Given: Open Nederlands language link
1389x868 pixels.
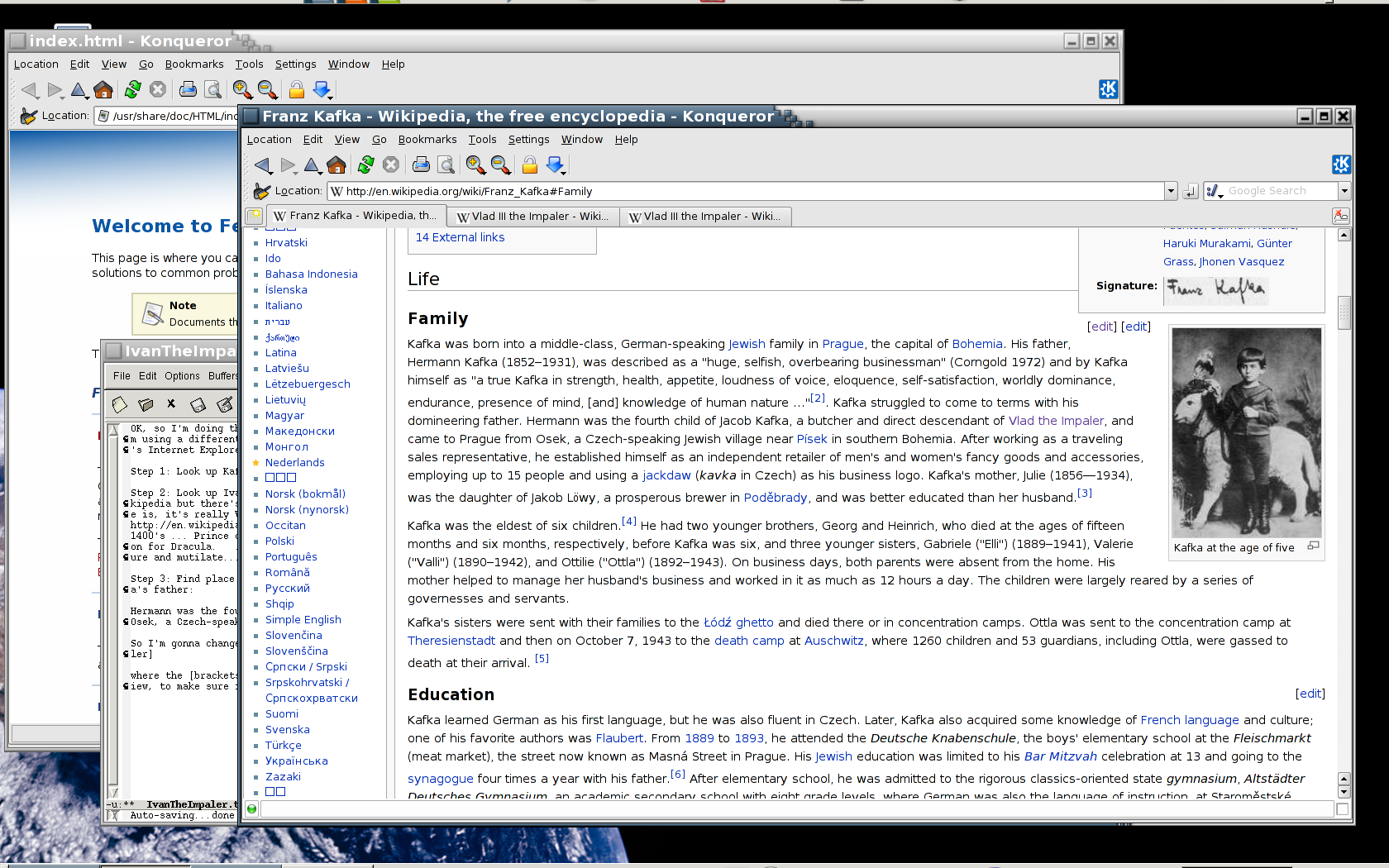Looking at the screenshot, I should pos(294,463).
